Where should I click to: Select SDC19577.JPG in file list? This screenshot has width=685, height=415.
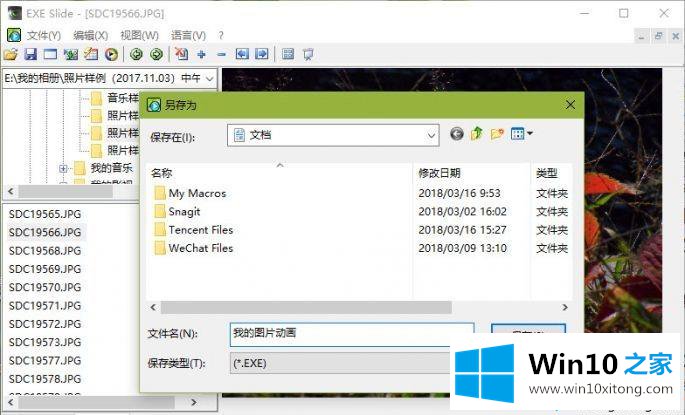[x=45, y=361]
